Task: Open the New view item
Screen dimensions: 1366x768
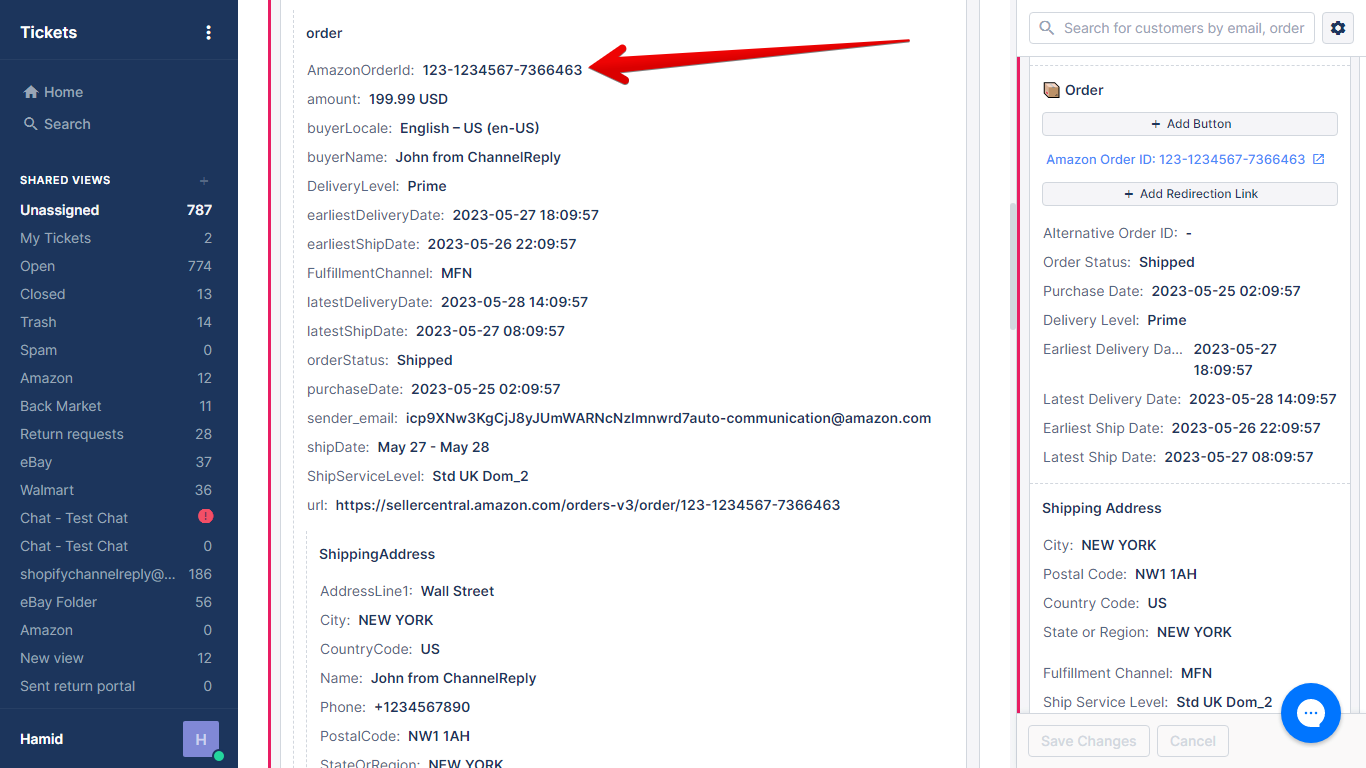Action: [116, 658]
